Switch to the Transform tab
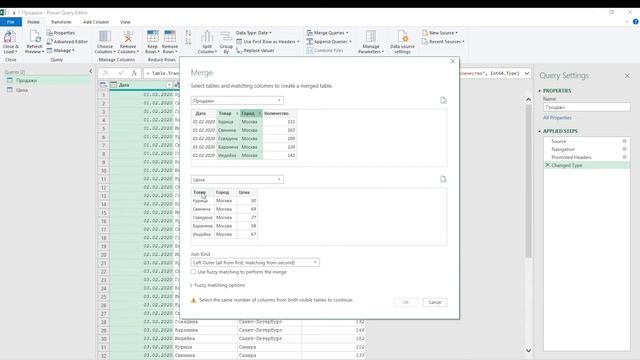The height and width of the screenshot is (360, 640). pos(61,22)
